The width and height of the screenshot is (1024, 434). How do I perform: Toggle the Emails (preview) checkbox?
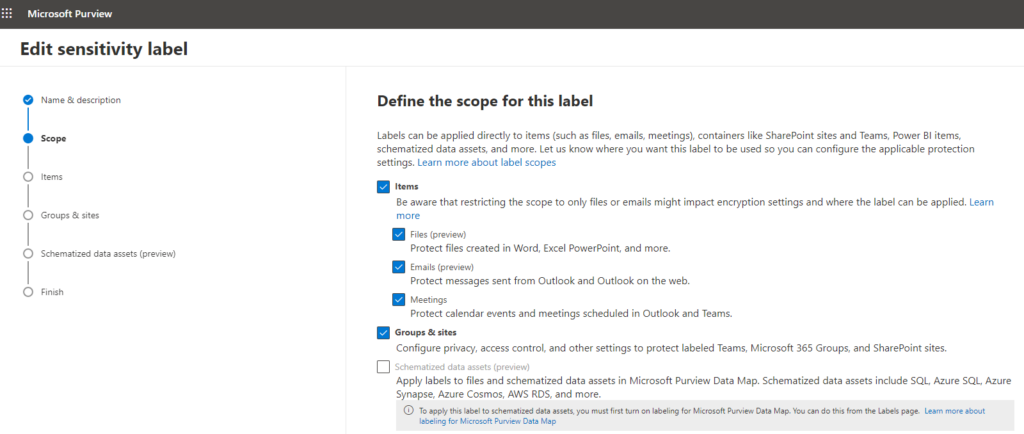(399, 267)
